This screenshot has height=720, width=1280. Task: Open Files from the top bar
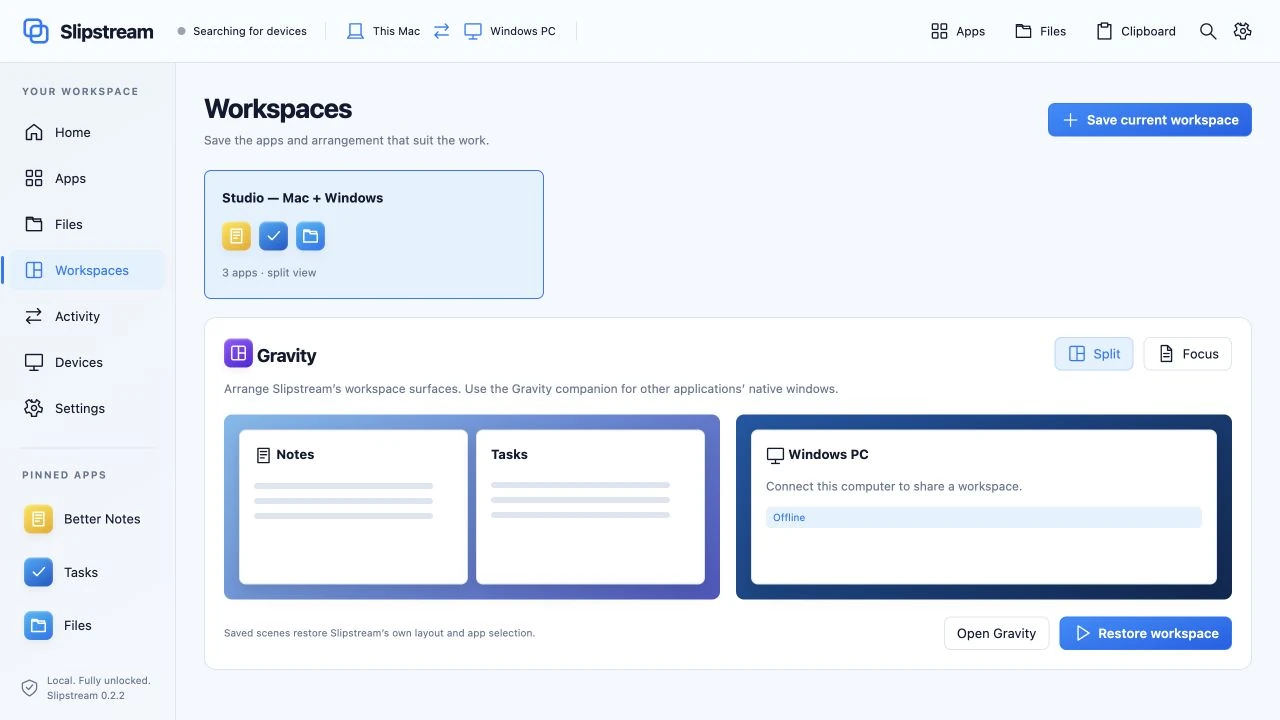pyautogui.click(x=1041, y=31)
